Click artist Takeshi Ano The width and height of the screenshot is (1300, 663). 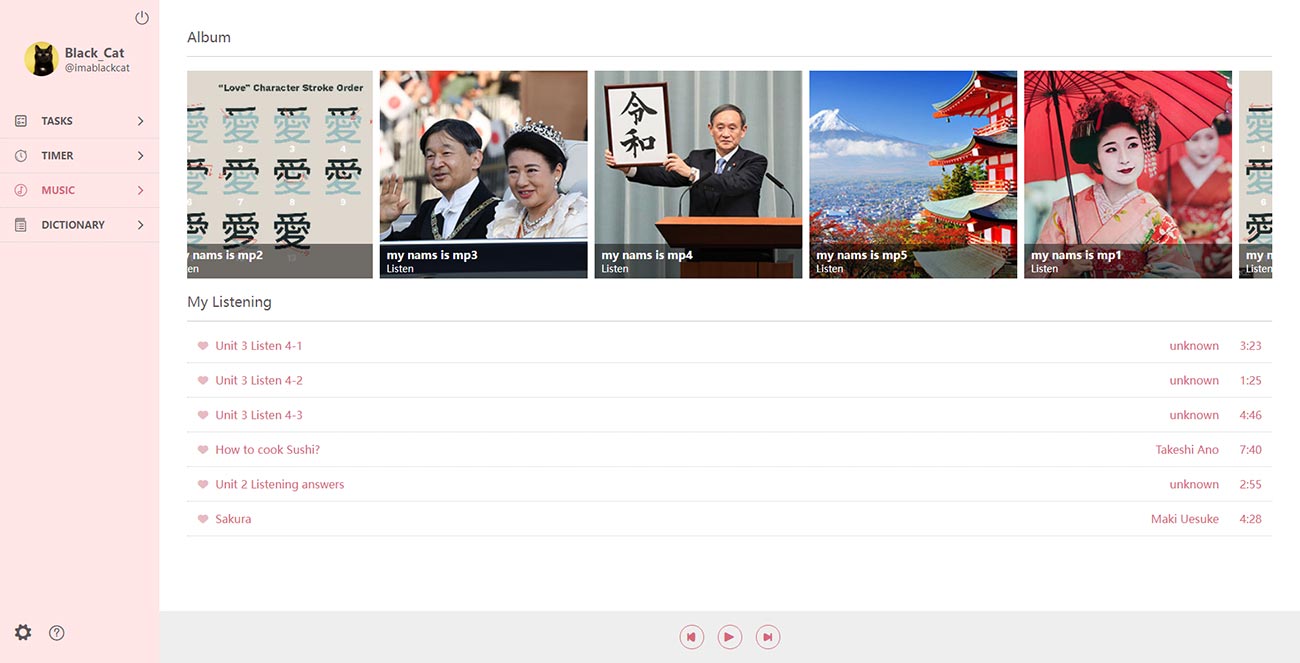(1187, 450)
